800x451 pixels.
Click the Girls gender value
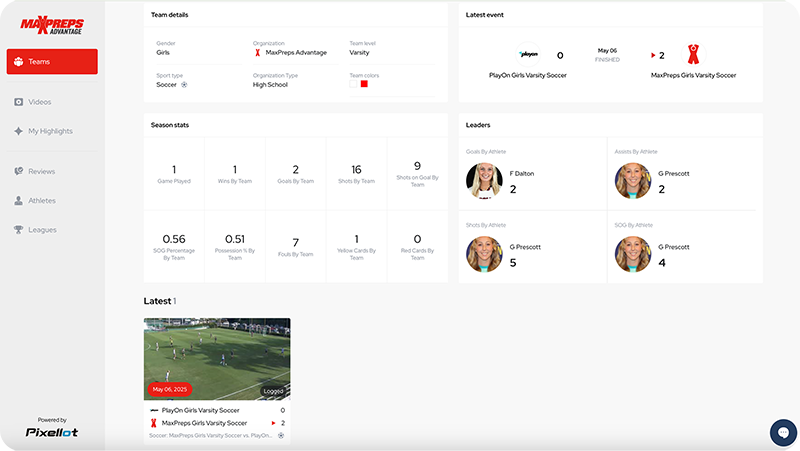[163, 53]
